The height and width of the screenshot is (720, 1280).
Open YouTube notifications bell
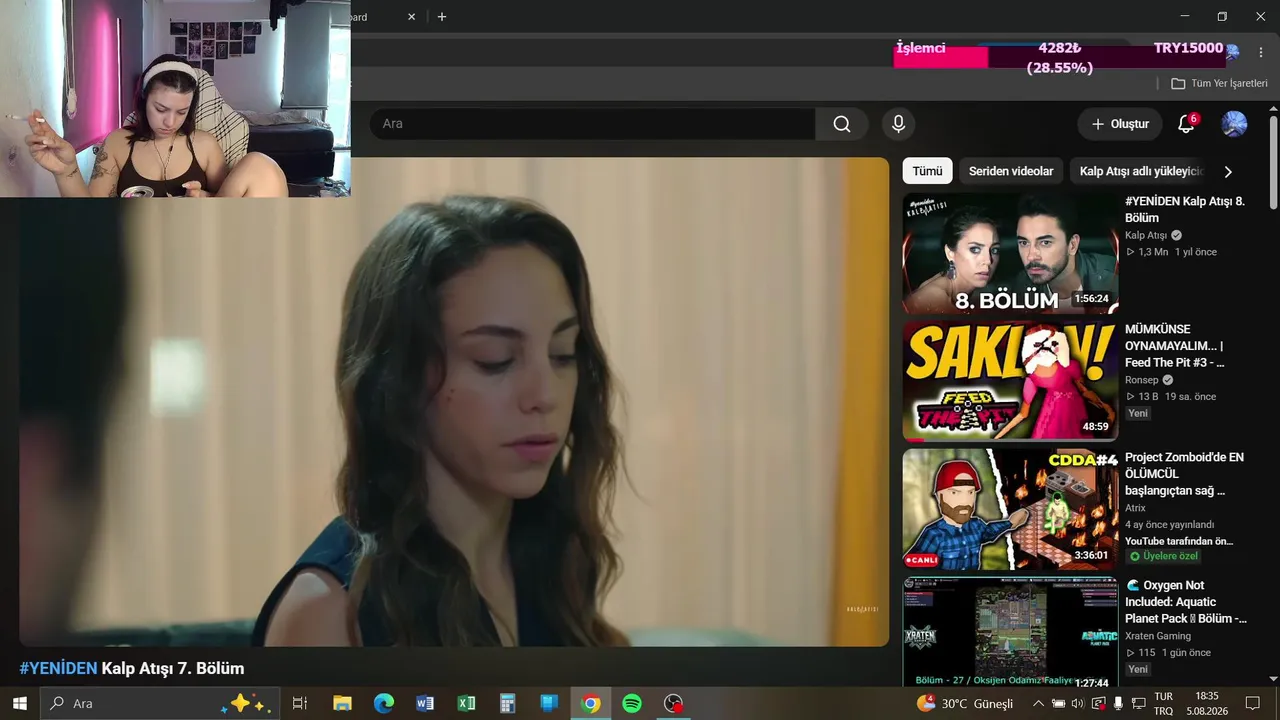point(1186,124)
